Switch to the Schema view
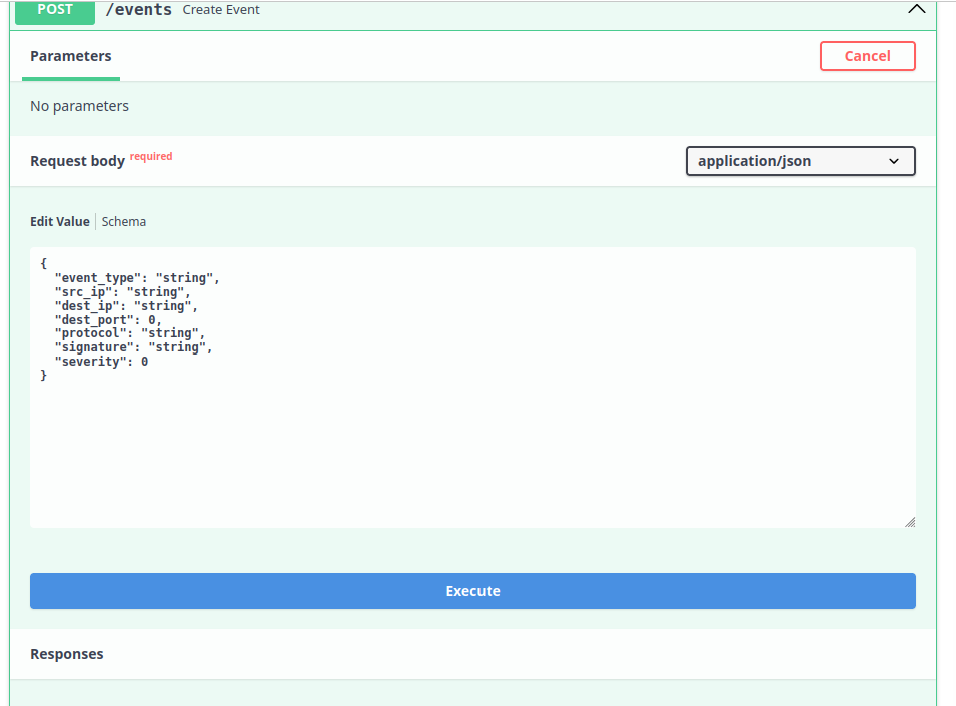956x706 pixels. pos(124,221)
